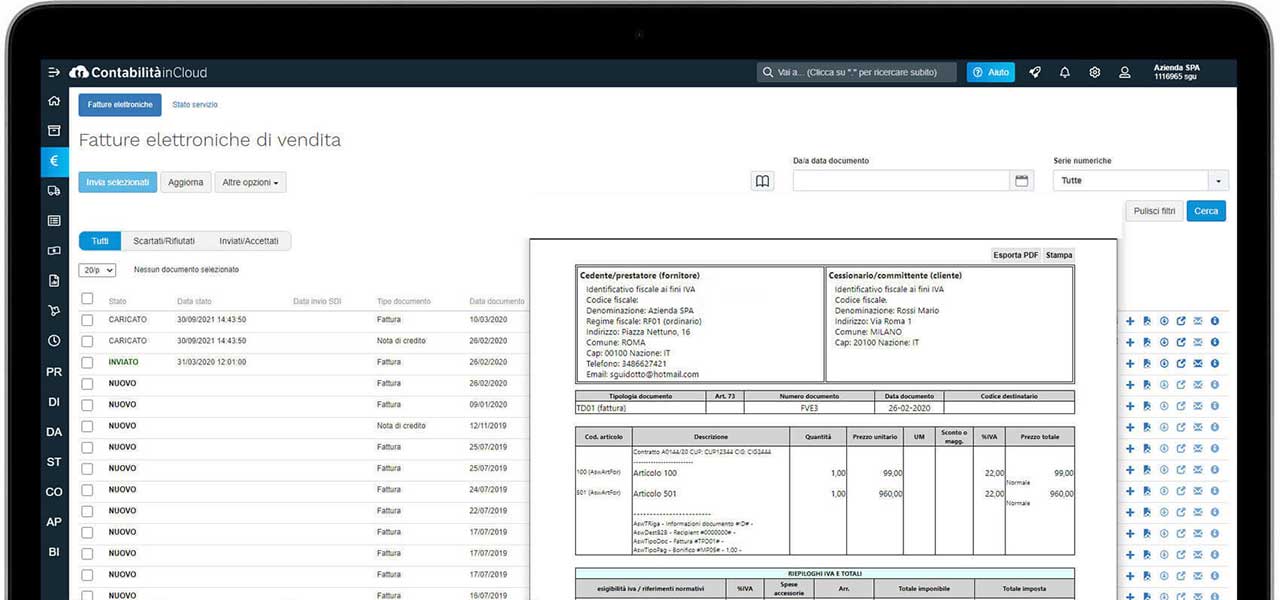Click the rocket icon in the top bar
The width and height of the screenshot is (1280, 600).
[x=1035, y=73]
